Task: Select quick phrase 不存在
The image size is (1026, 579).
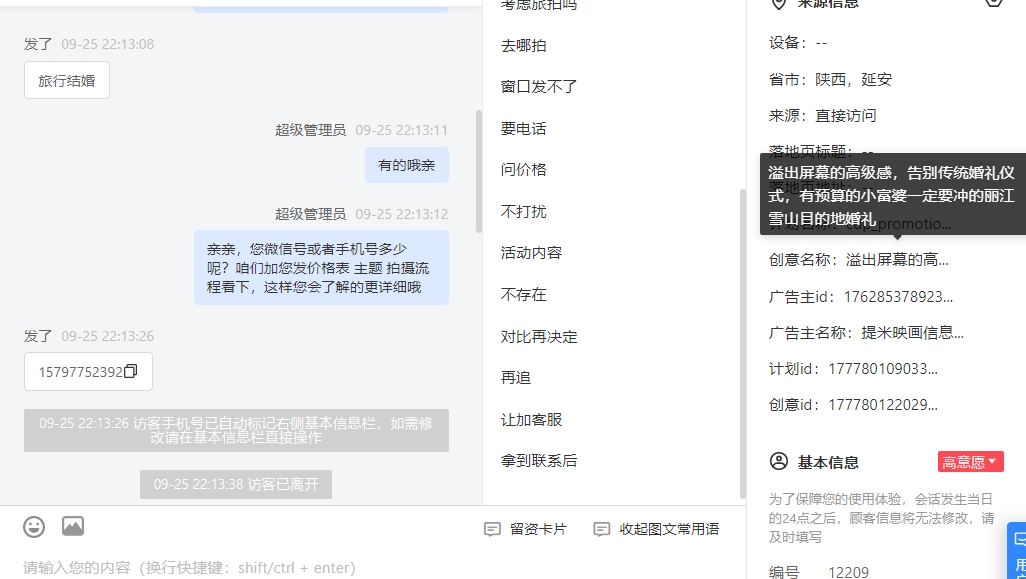Action: pyautogui.click(x=523, y=294)
